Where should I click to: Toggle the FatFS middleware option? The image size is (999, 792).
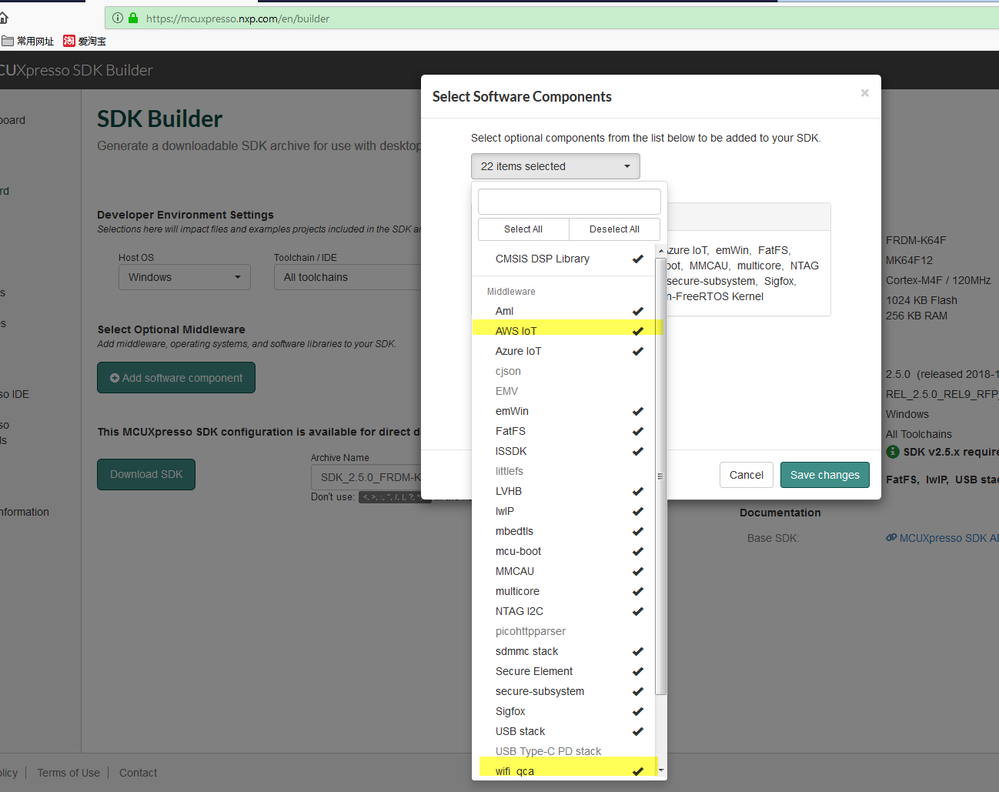click(564, 431)
